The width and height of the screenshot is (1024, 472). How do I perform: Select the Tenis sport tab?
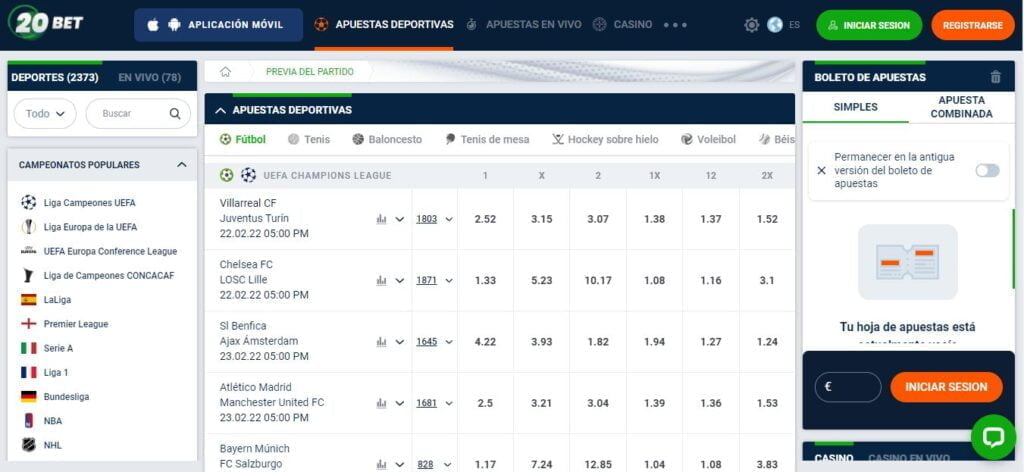(309, 140)
